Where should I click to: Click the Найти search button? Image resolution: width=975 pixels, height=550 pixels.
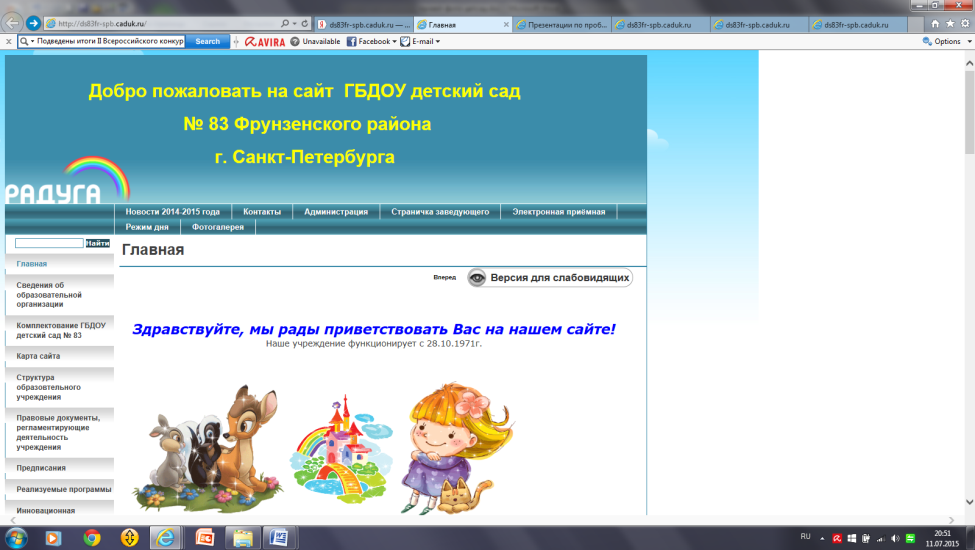pyautogui.click(x=98, y=243)
